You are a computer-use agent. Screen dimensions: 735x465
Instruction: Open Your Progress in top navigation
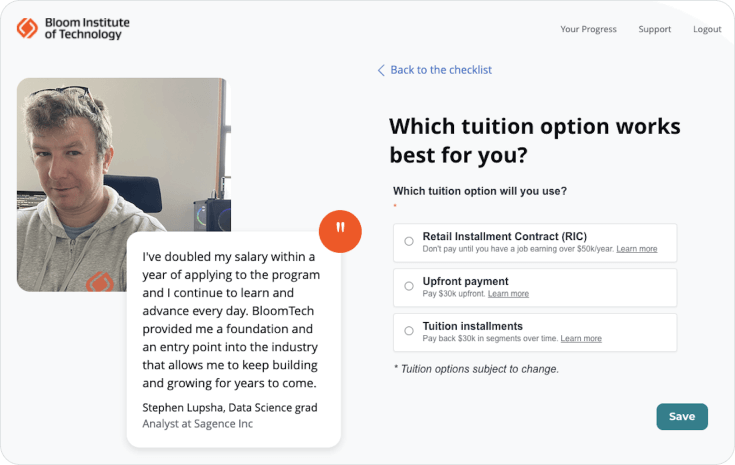pos(588,29)
